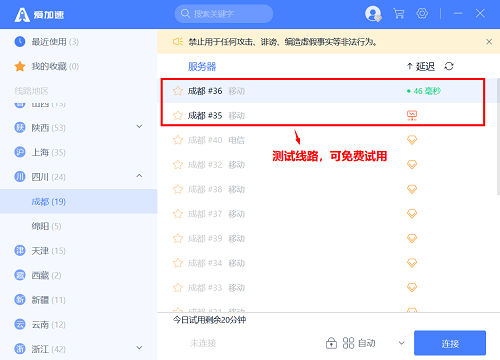The width and height of the screenshot is (500, 360).
Task: Select the 云南 (12) region
Action: (78, 324)
